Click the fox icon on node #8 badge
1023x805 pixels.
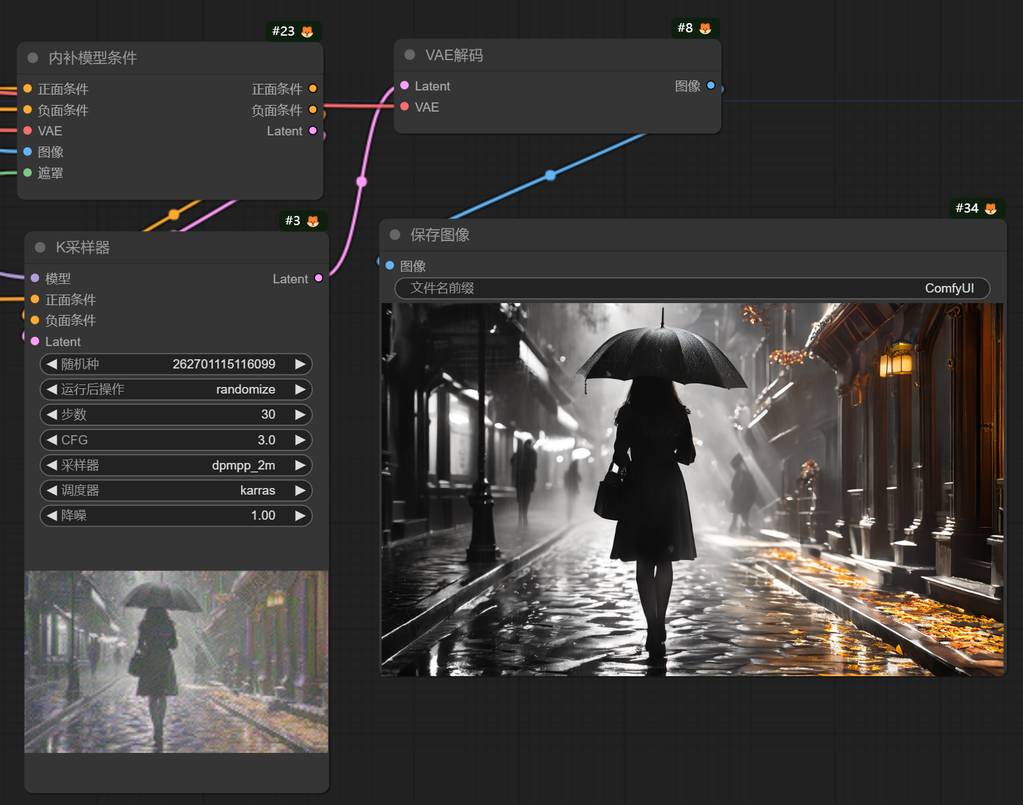(x=705, y=28)
